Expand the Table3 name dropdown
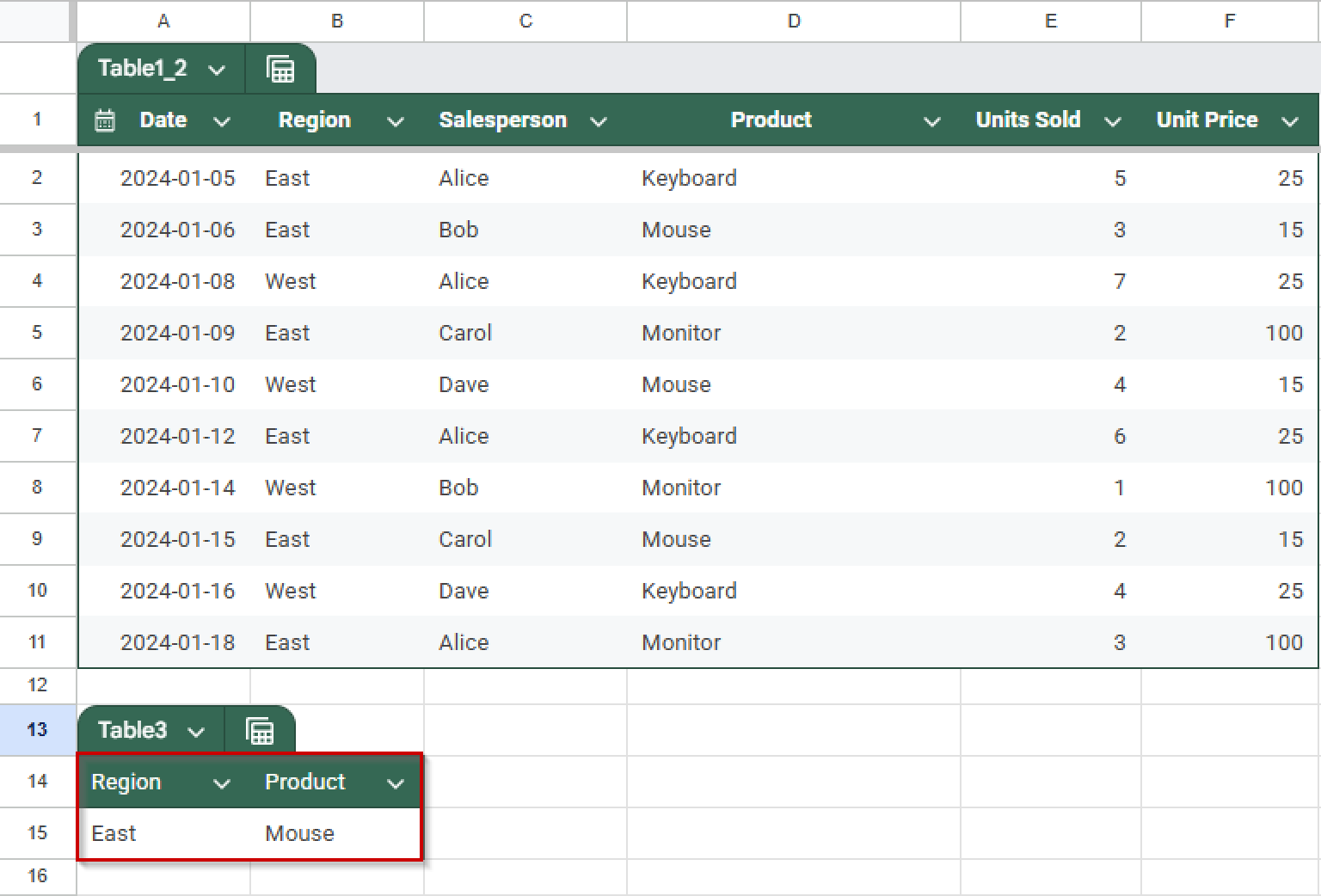 [198, 729]
